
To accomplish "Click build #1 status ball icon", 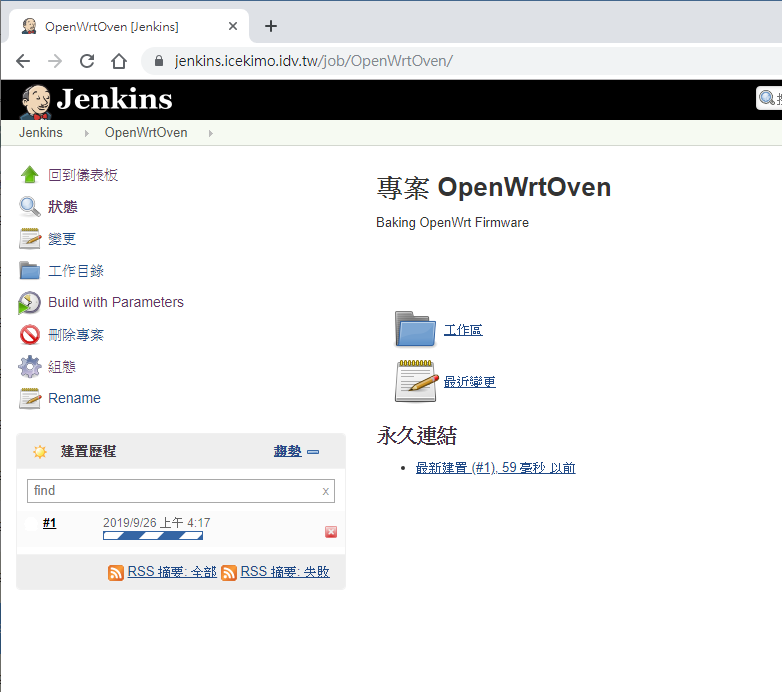I will tap(30, 524).
